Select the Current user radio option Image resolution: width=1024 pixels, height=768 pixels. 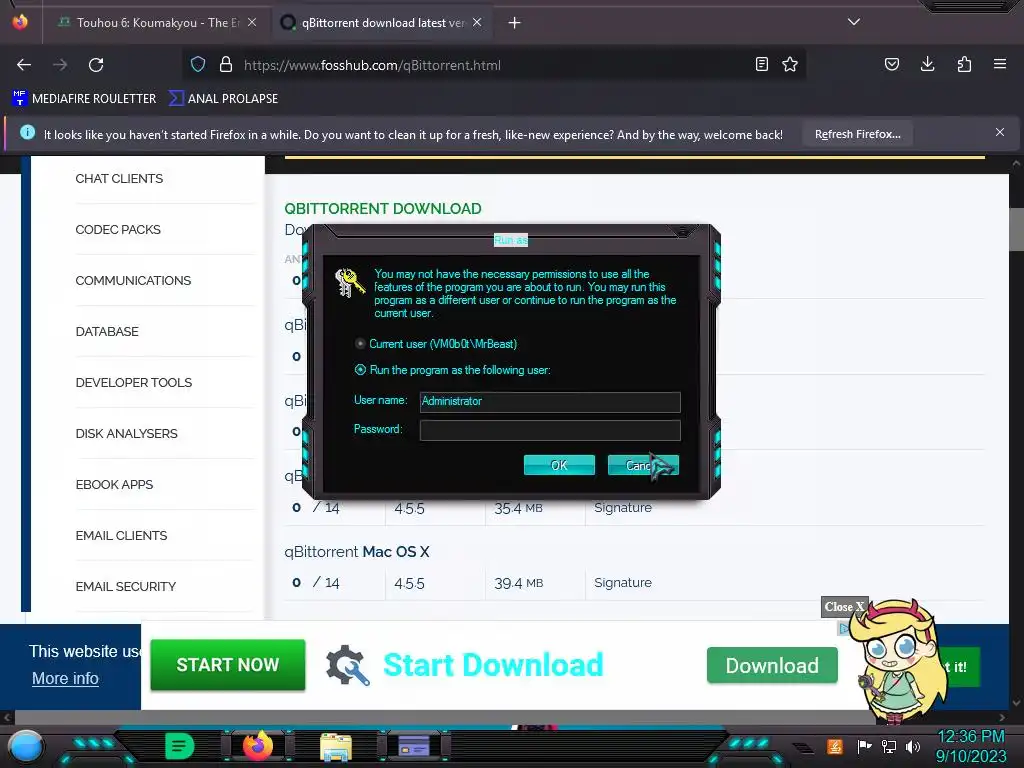click(360, 344)
